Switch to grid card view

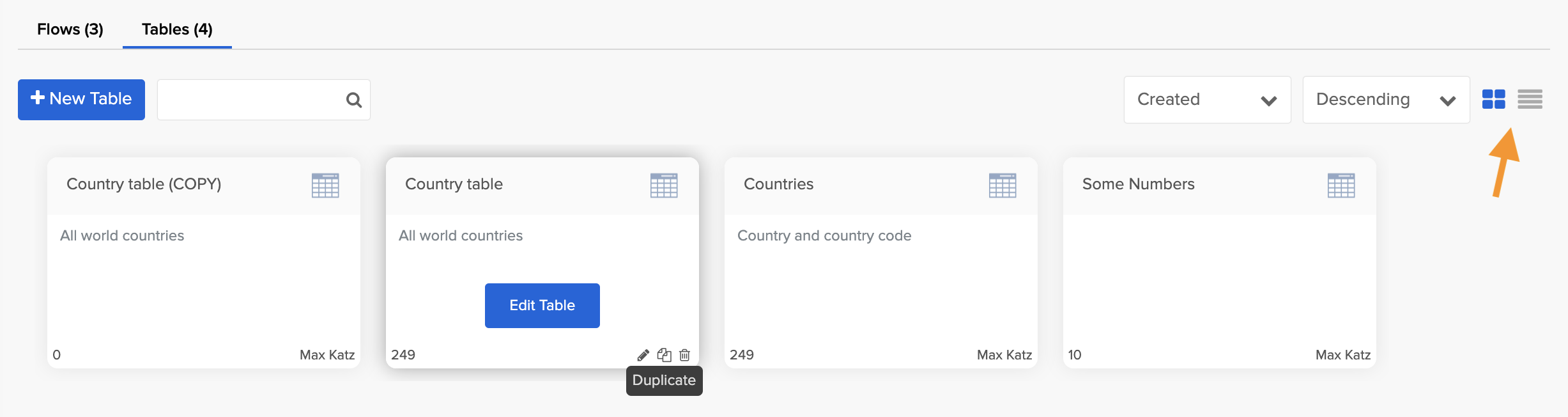[1493, 99]
